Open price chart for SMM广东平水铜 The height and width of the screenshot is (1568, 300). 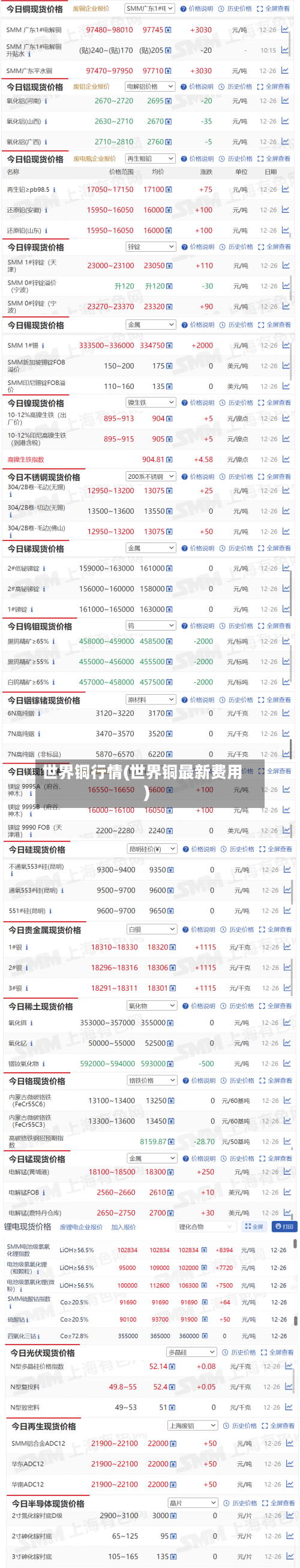[285, 71]
